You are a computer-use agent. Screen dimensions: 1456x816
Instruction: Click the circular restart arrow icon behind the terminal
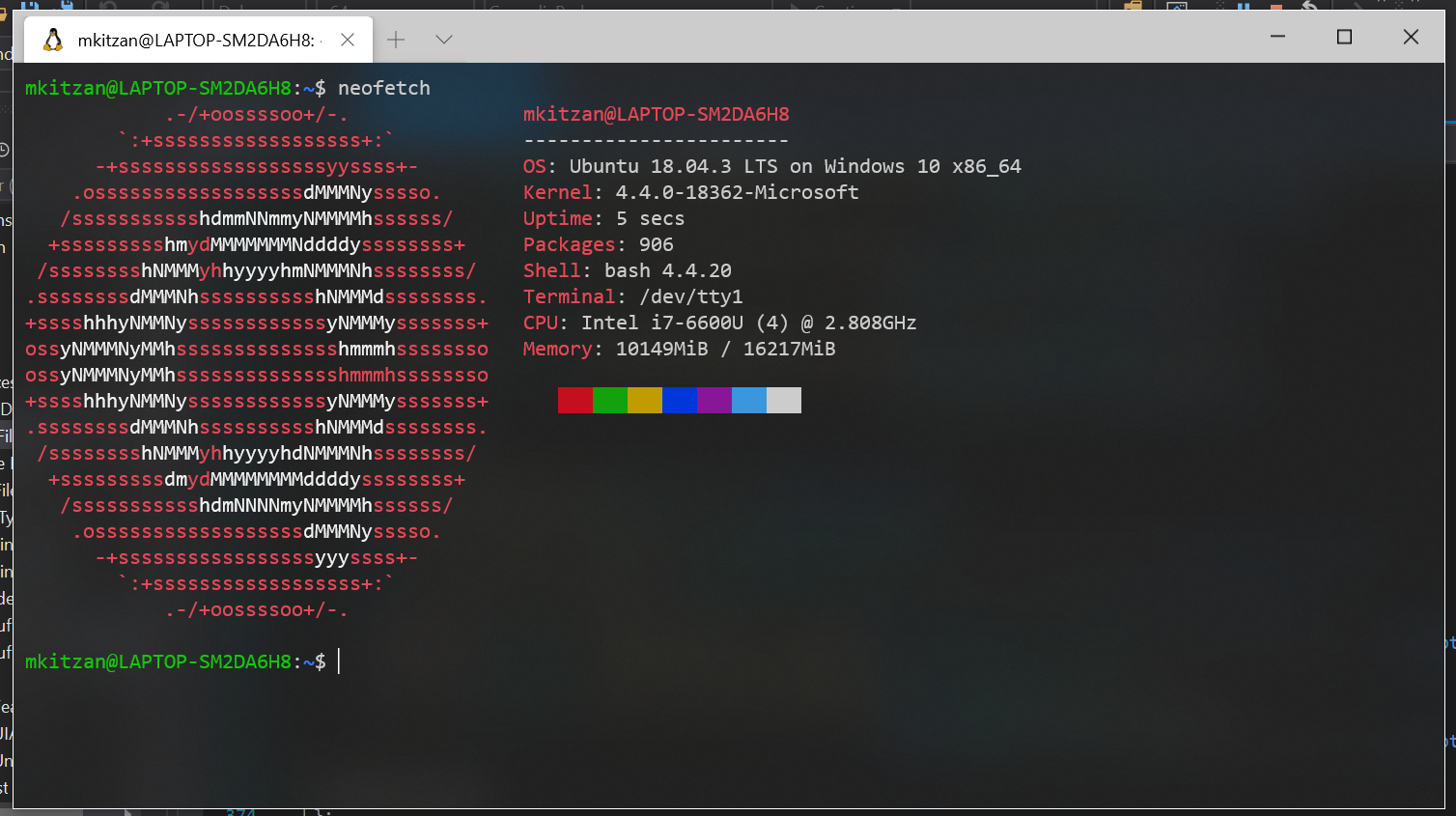tap(1311, 7)
